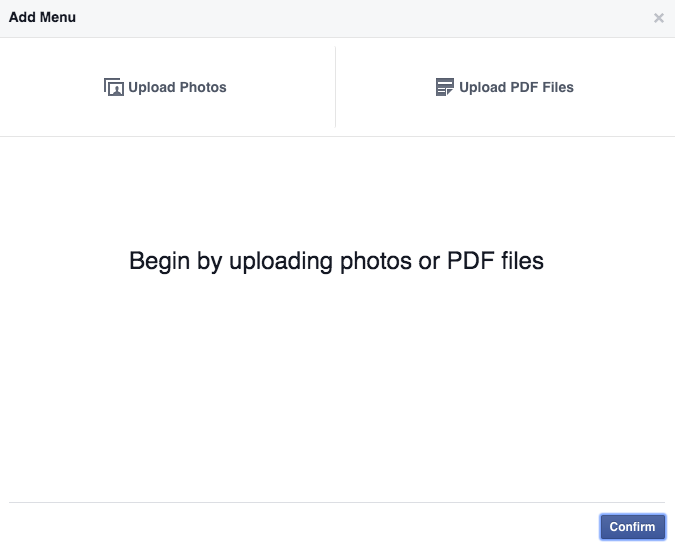The height and width of the screenshot is (550, 675).
Task: Dismiss the dialog using the gray X icon
Action: [659, 18]
